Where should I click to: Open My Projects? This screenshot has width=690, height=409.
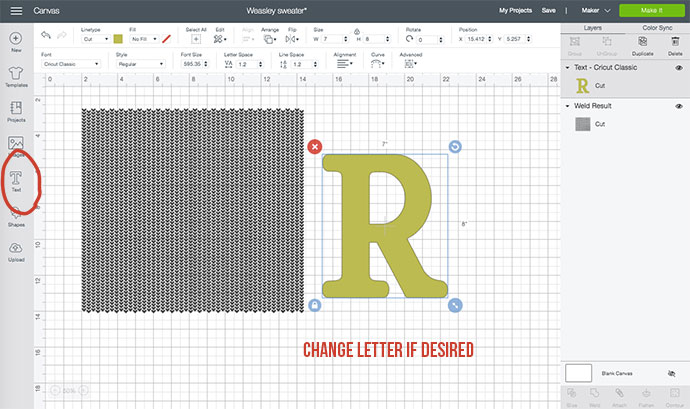click(515, 11)
